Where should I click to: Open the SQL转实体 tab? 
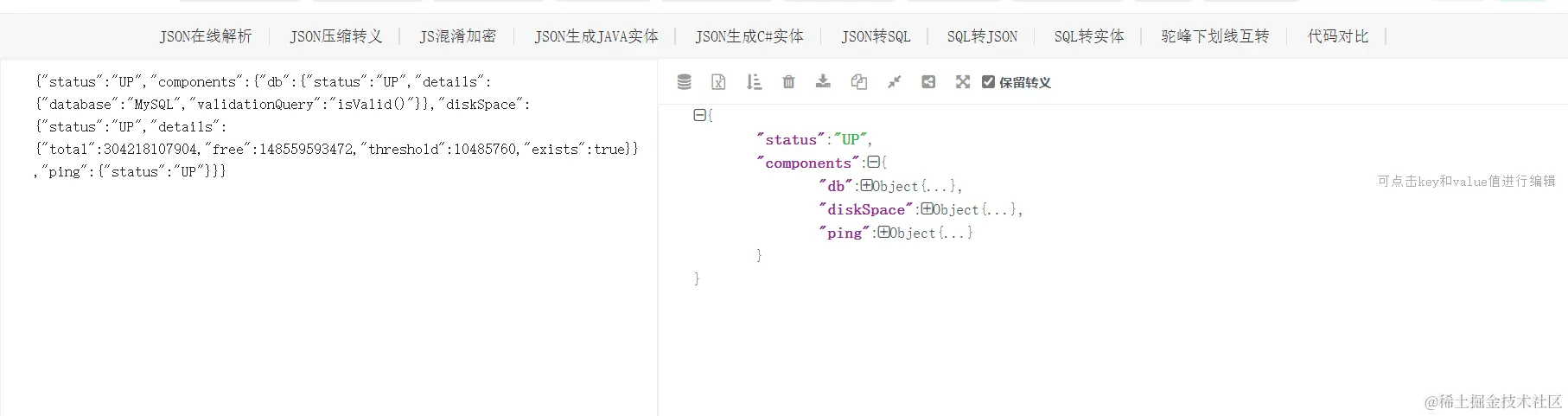pos(1088,36)
